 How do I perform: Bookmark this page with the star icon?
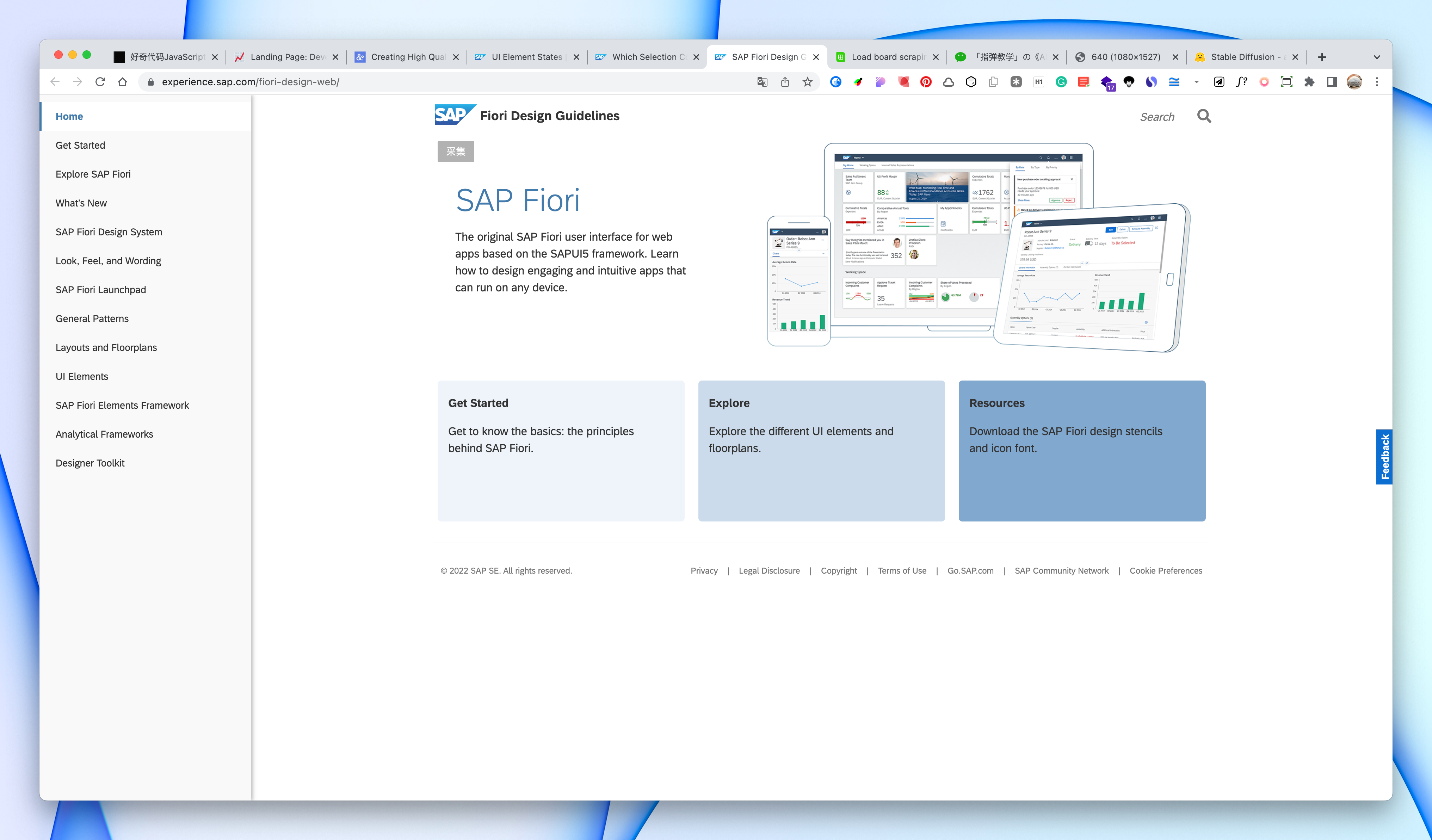[808, 82]
